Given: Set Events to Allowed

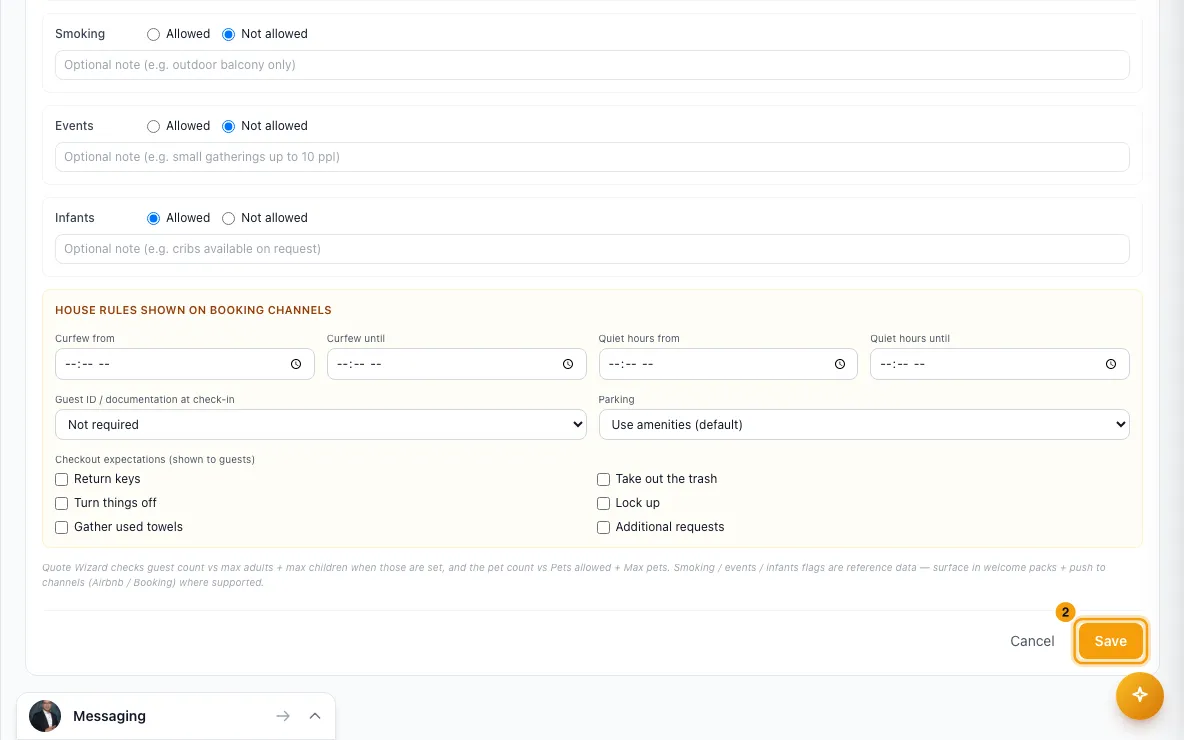Looking at the screenshot, I should 153,126.
